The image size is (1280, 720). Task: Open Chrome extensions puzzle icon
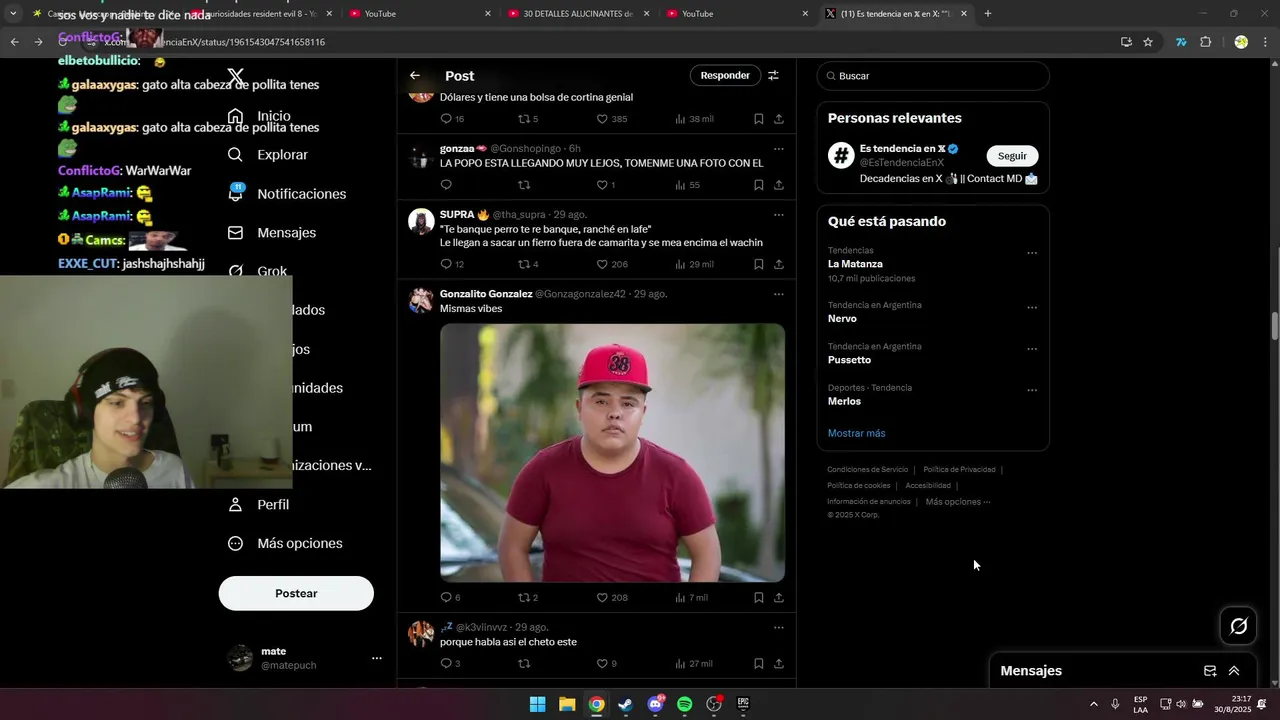pyautogui.click(x=1205, y=42)
